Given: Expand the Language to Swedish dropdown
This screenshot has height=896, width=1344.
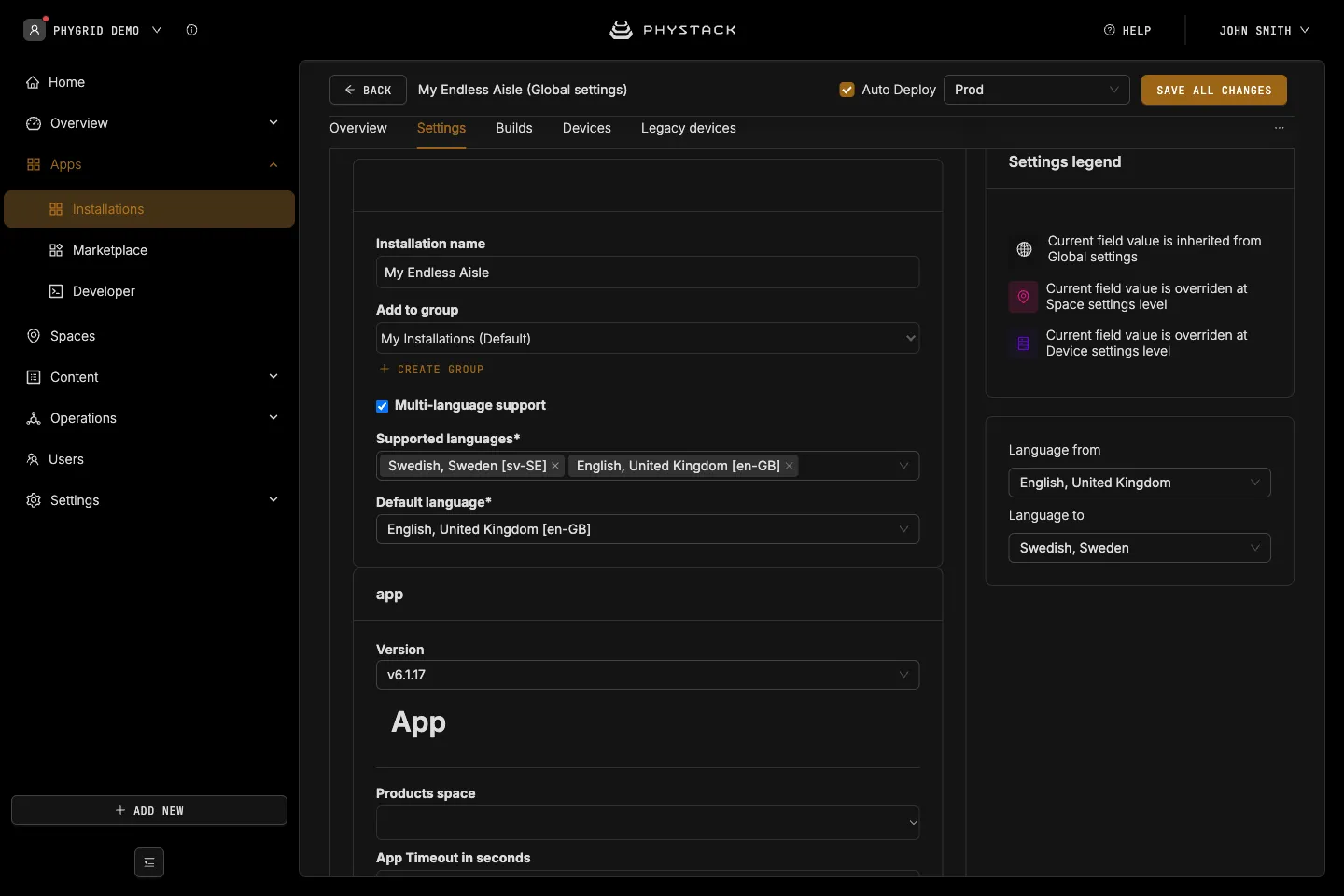Looking at the screenshot, I should [1140, 548].
